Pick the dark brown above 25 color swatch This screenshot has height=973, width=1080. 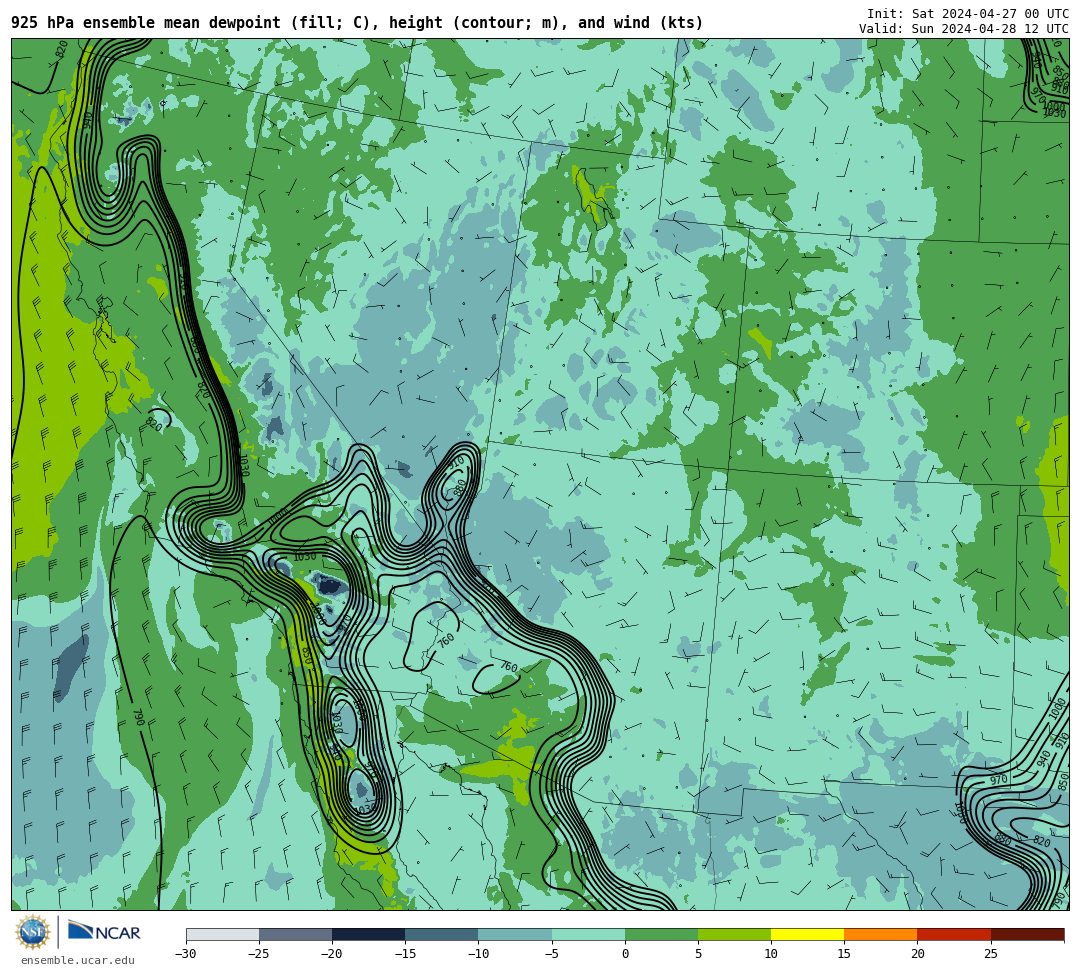coord(1028,934)
